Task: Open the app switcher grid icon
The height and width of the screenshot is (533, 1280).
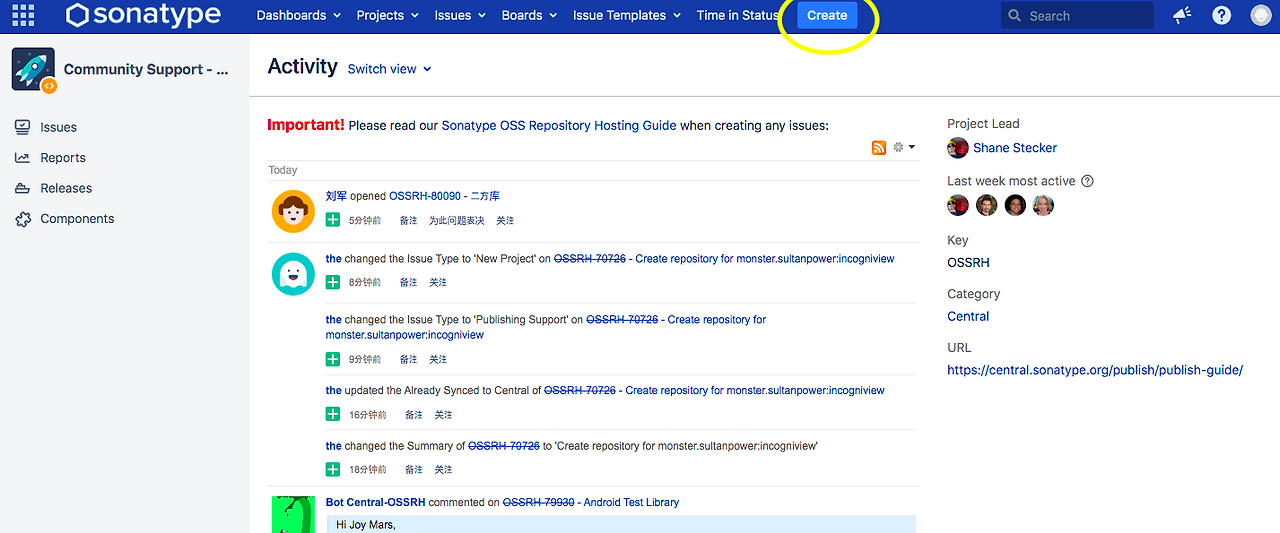Action: [x=22, y=15]
